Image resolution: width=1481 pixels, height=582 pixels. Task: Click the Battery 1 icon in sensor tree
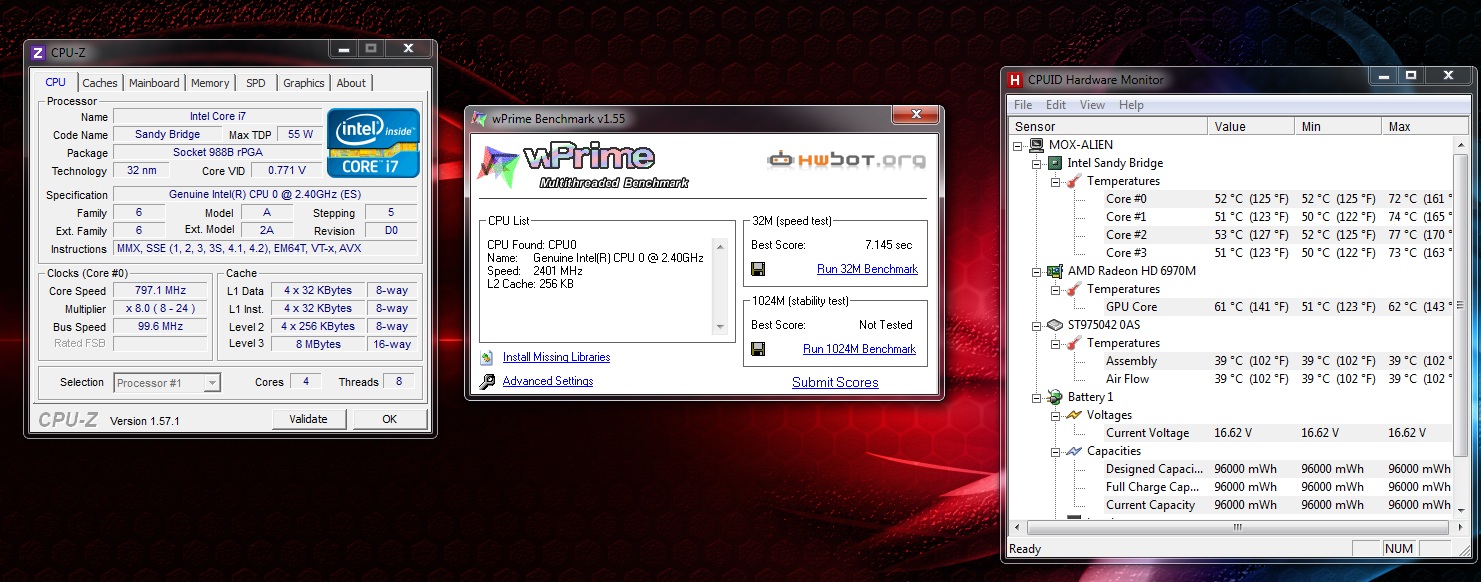point(1055,397)
